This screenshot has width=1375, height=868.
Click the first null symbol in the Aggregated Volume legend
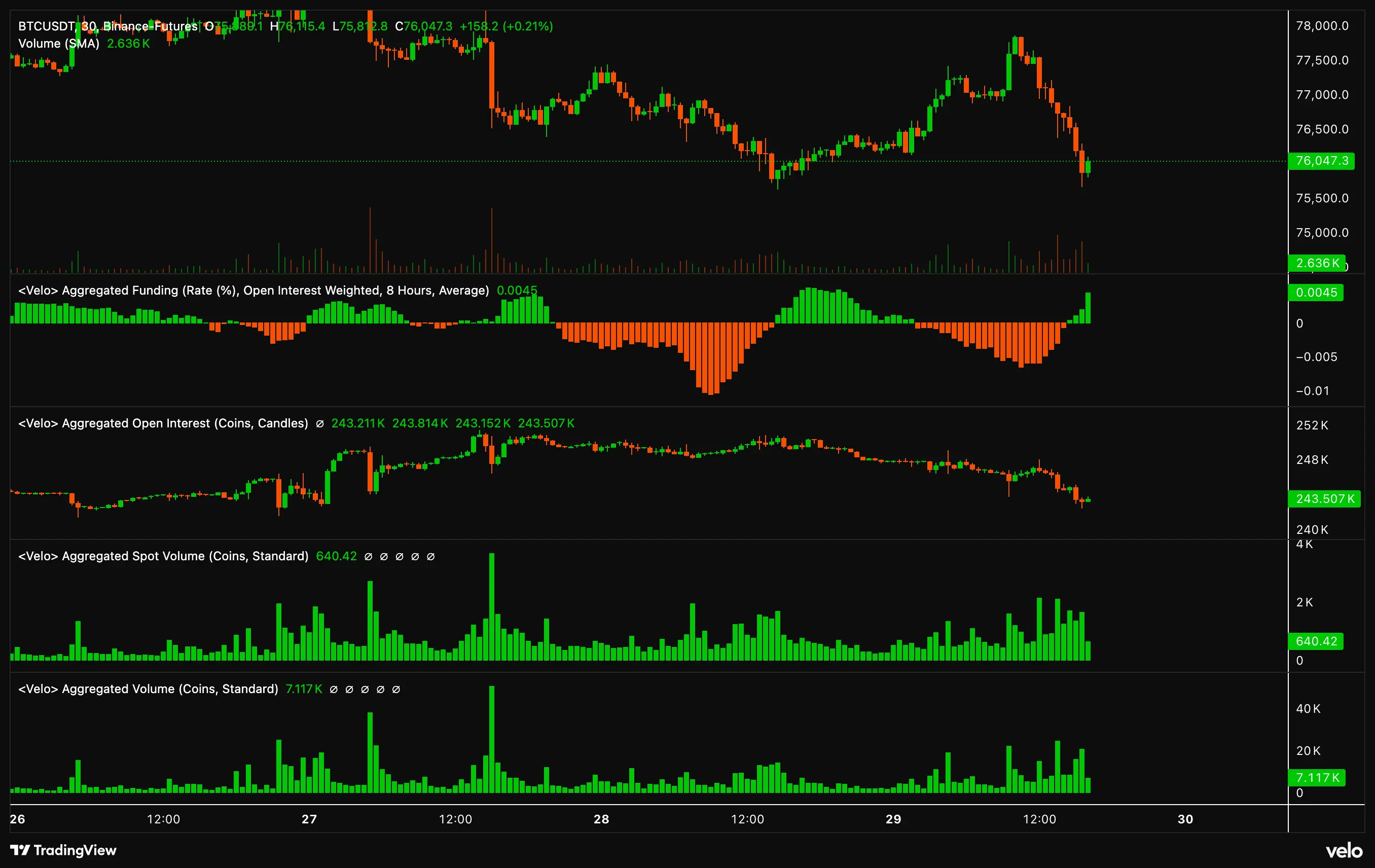(x=334, y=689)
